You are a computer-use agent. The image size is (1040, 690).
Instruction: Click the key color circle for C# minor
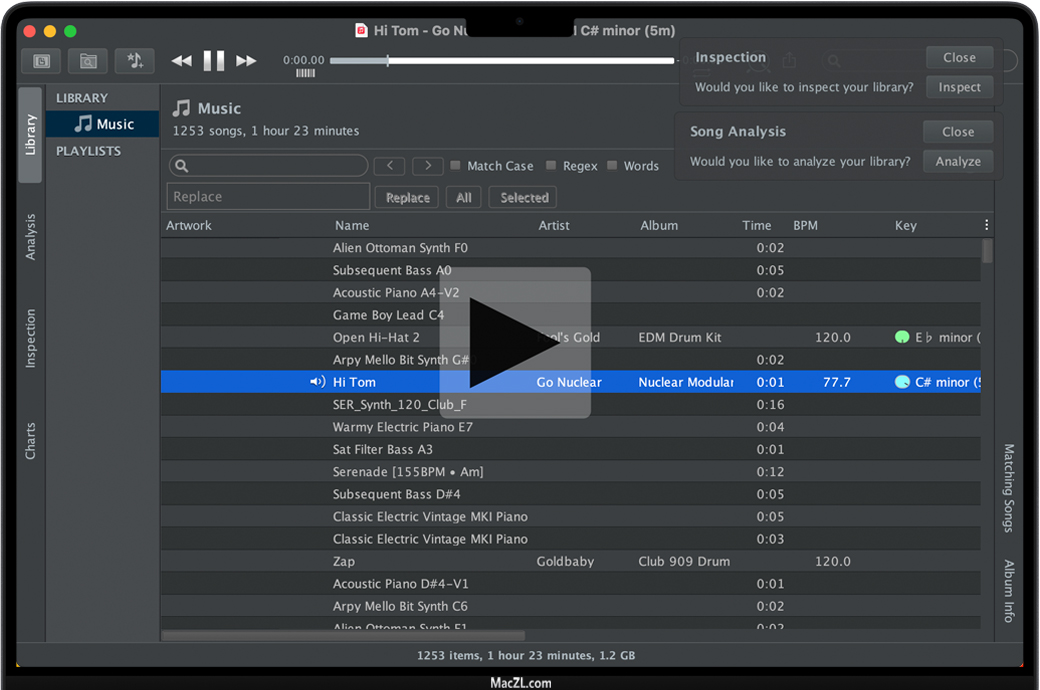[902, 382]
